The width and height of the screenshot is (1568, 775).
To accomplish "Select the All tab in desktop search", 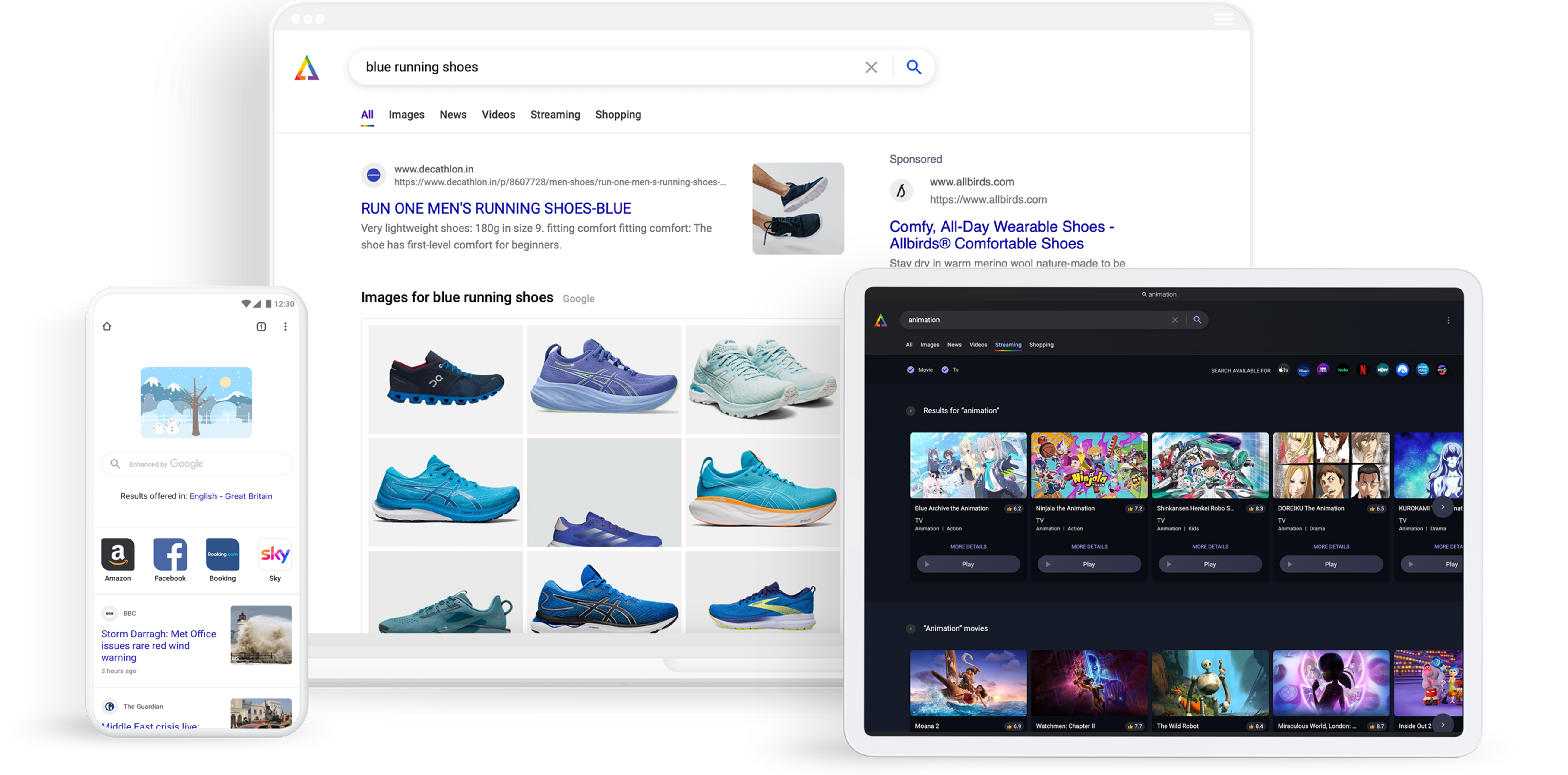I will 367,115.
